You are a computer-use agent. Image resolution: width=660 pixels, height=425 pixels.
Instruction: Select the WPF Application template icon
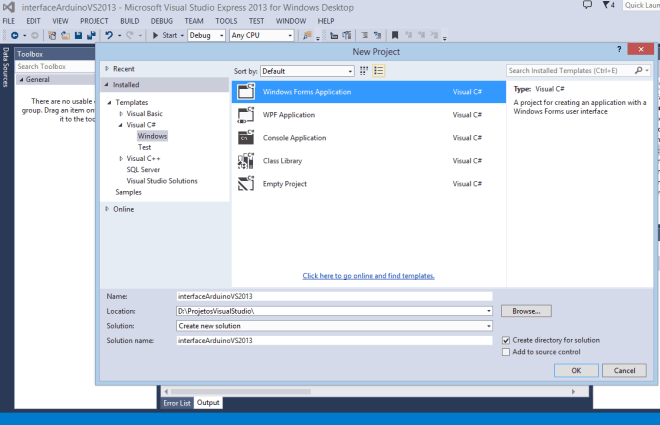click(246, 115)
